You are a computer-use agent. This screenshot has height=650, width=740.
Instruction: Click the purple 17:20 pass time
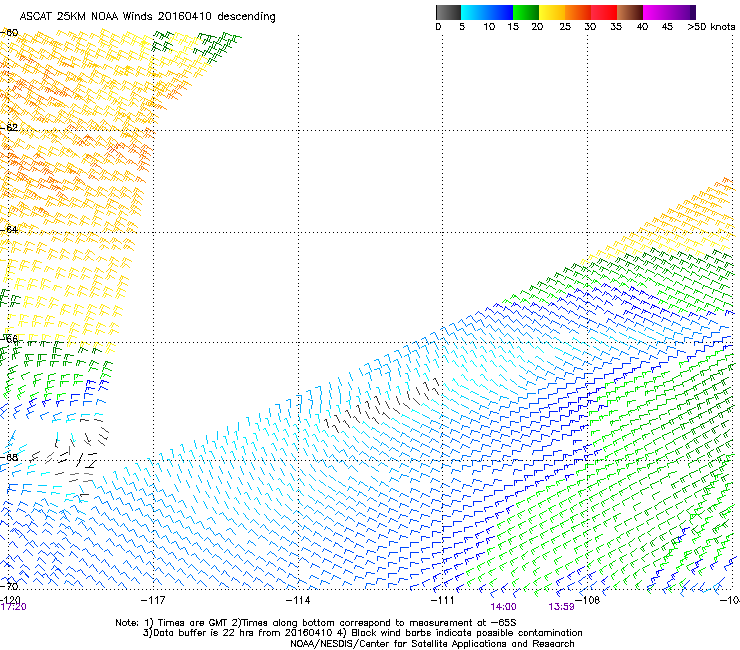pyautogui.click(x=13, y=607)
